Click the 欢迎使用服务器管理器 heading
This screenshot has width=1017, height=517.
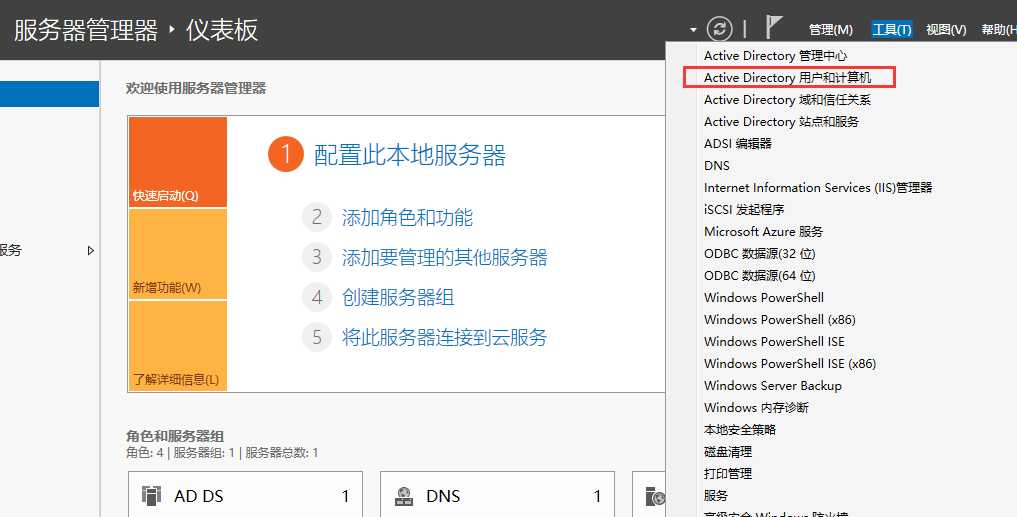point(196,88)
